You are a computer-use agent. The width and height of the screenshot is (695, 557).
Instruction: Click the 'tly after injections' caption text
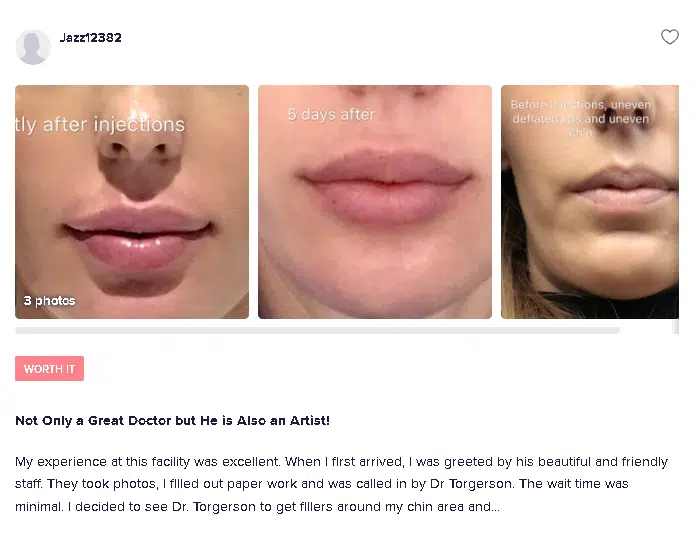(100, 125)
